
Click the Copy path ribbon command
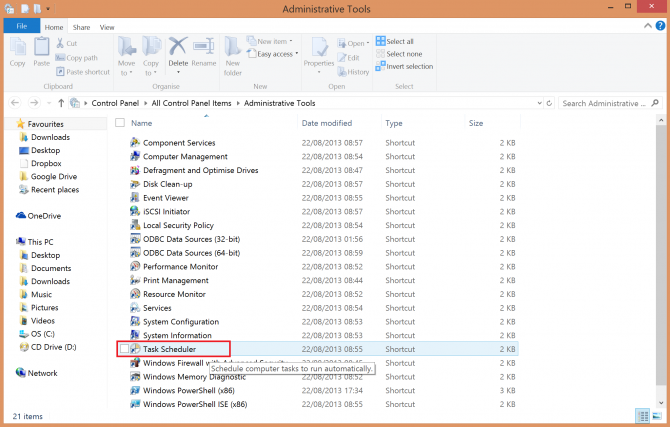(77, 58)
